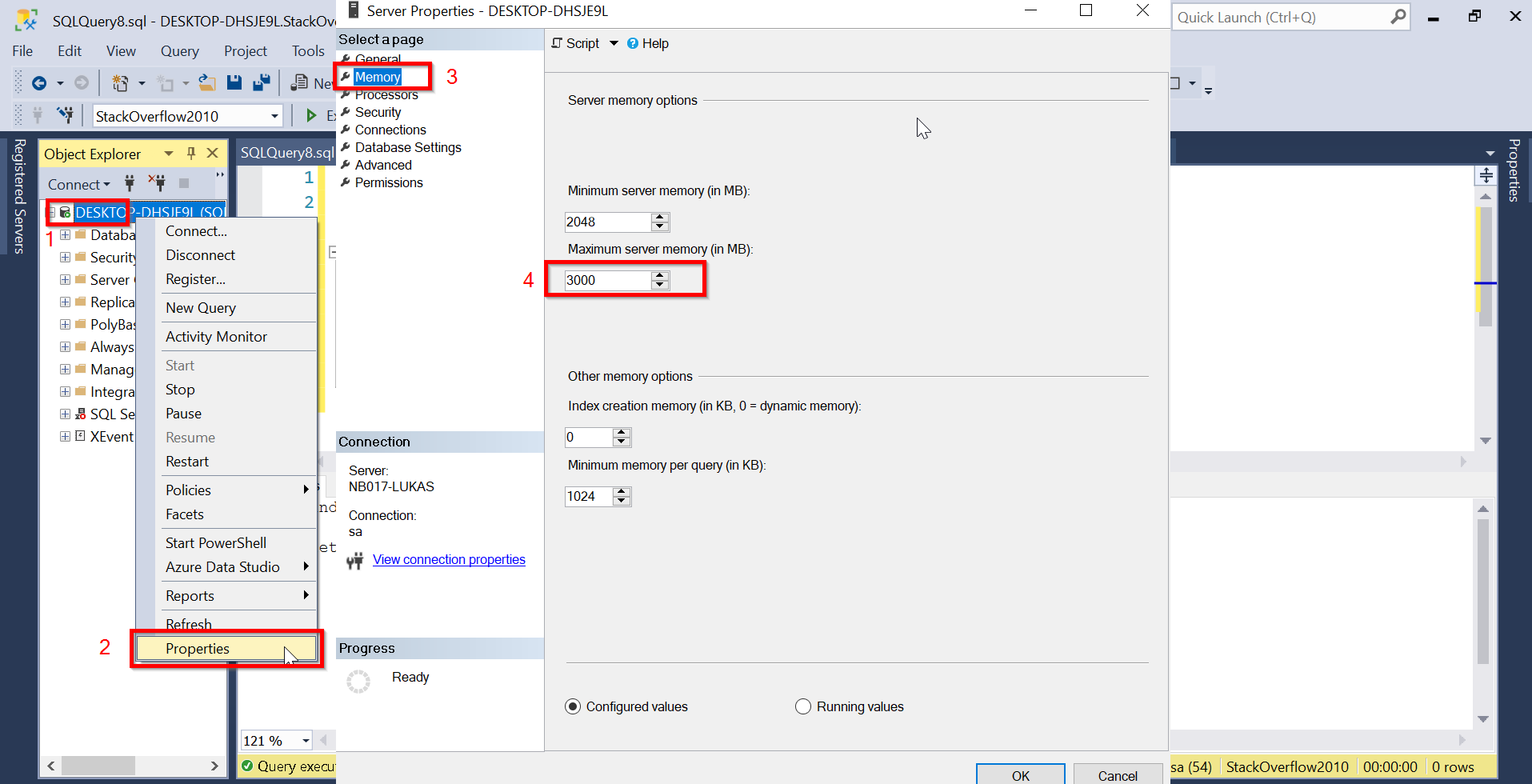Select the Database Settings page
Viewport: 1532px width, 784px height.
(408, 147)
